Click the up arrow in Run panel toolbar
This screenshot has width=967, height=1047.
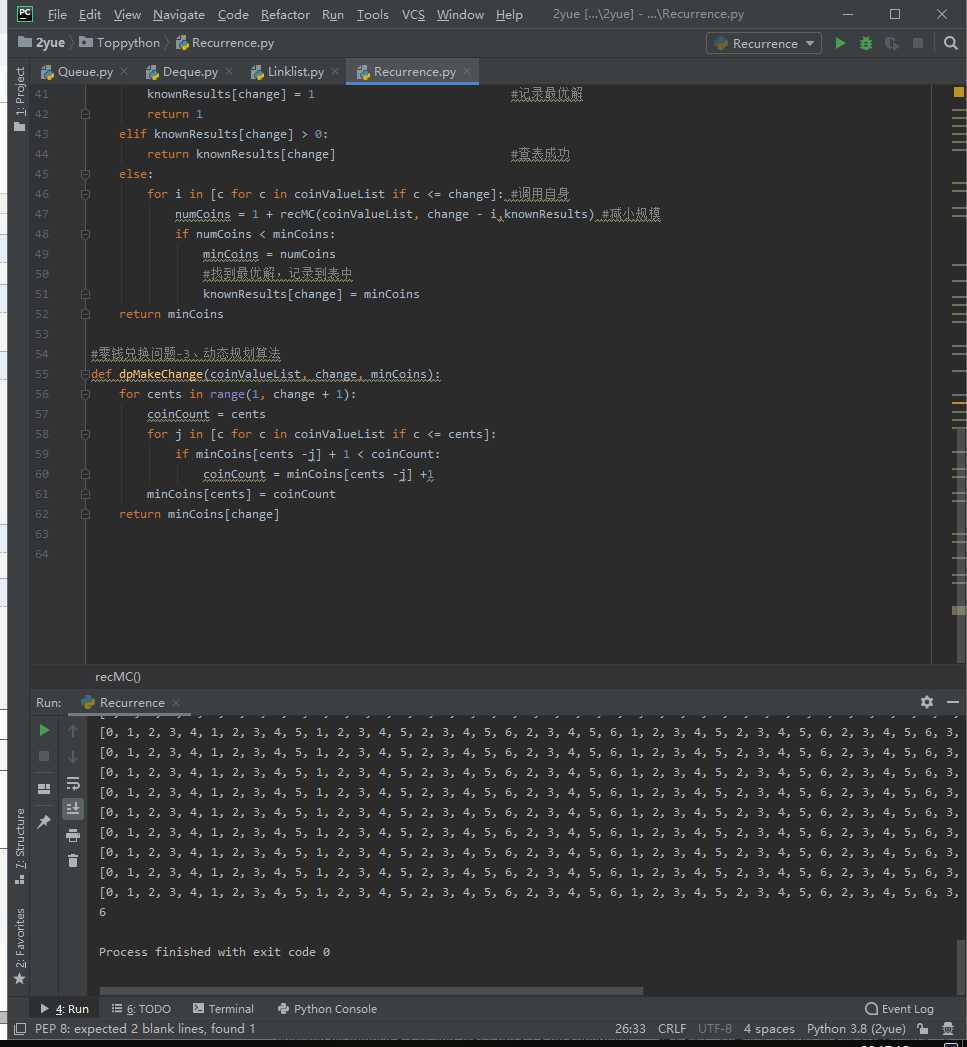click(x=73, y=730)
